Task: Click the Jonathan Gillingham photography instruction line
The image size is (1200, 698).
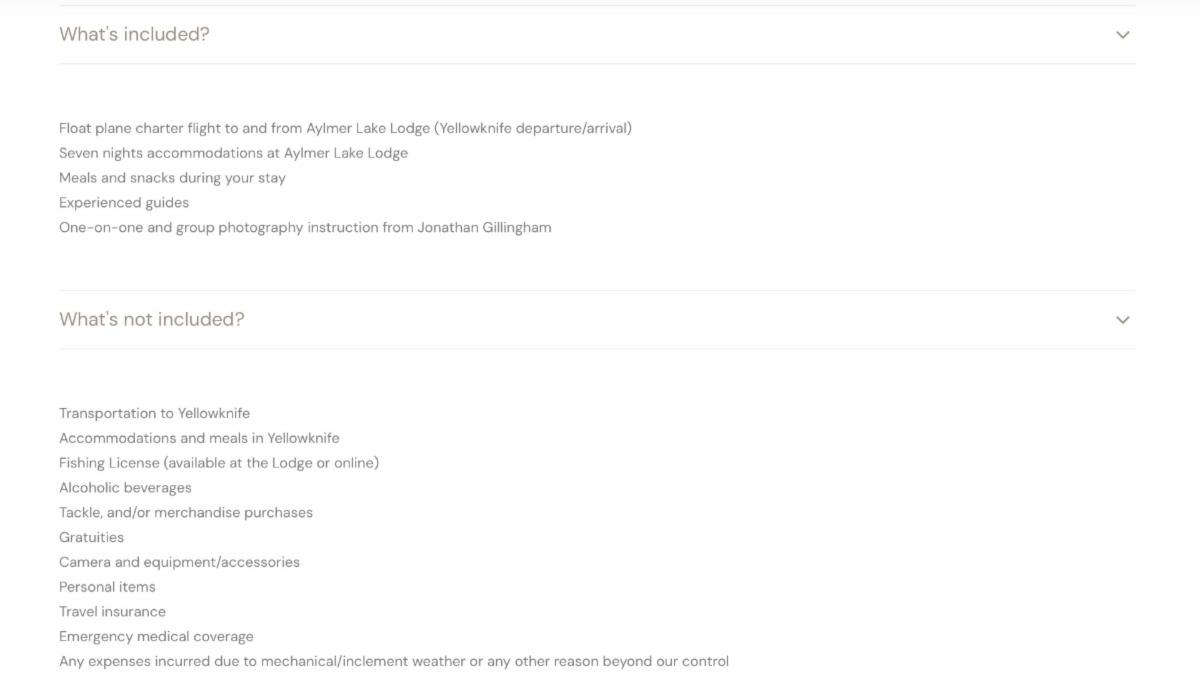Action: tap(305, 227)
